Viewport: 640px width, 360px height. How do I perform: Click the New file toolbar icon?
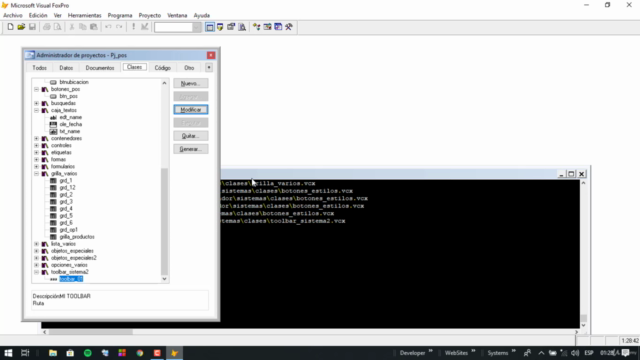10,27
